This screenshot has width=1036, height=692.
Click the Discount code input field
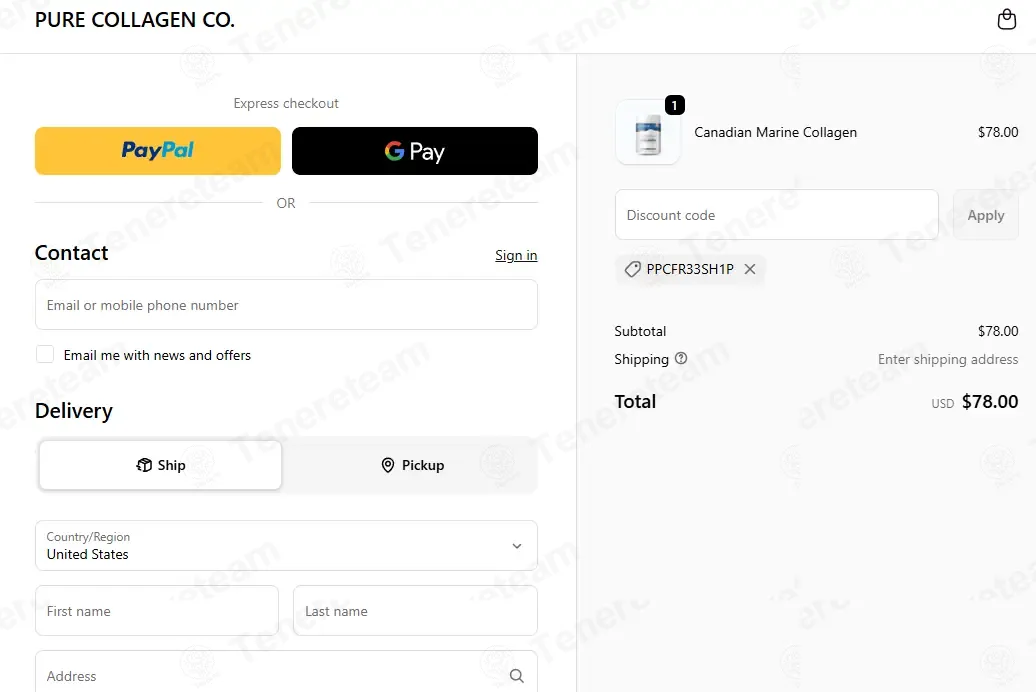[x=776, y=215]
